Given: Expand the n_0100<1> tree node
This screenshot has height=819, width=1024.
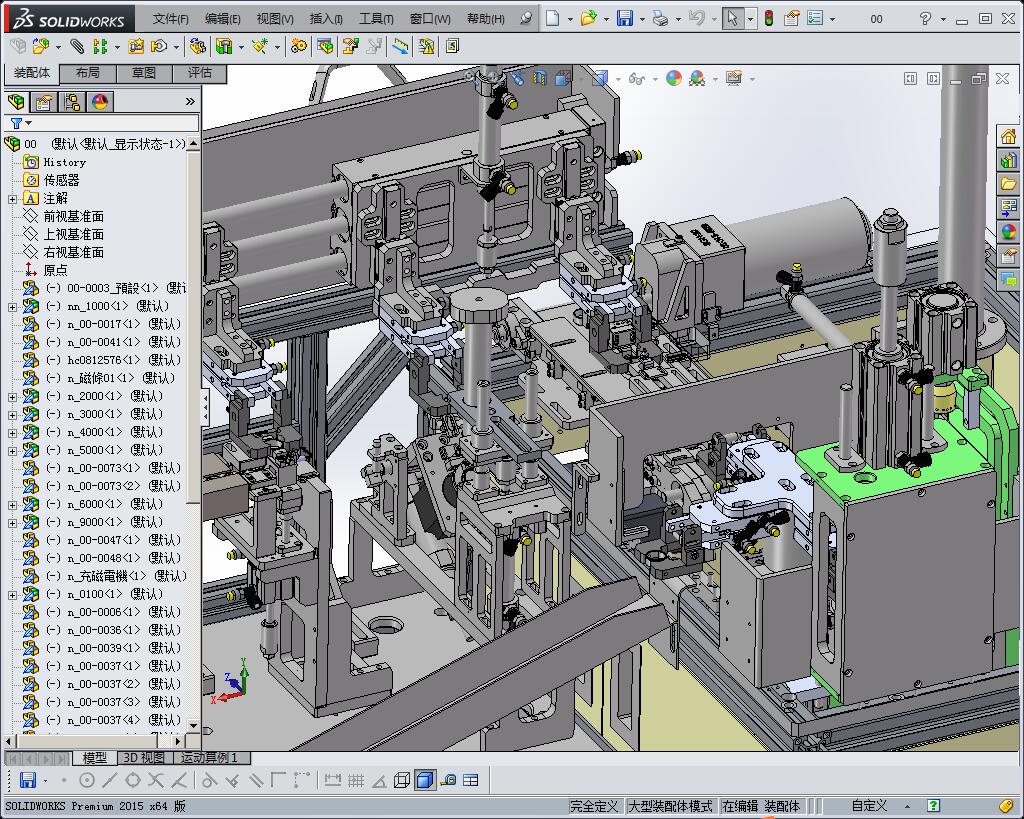Looking at the screenshot, I should [x=12, y=594].
